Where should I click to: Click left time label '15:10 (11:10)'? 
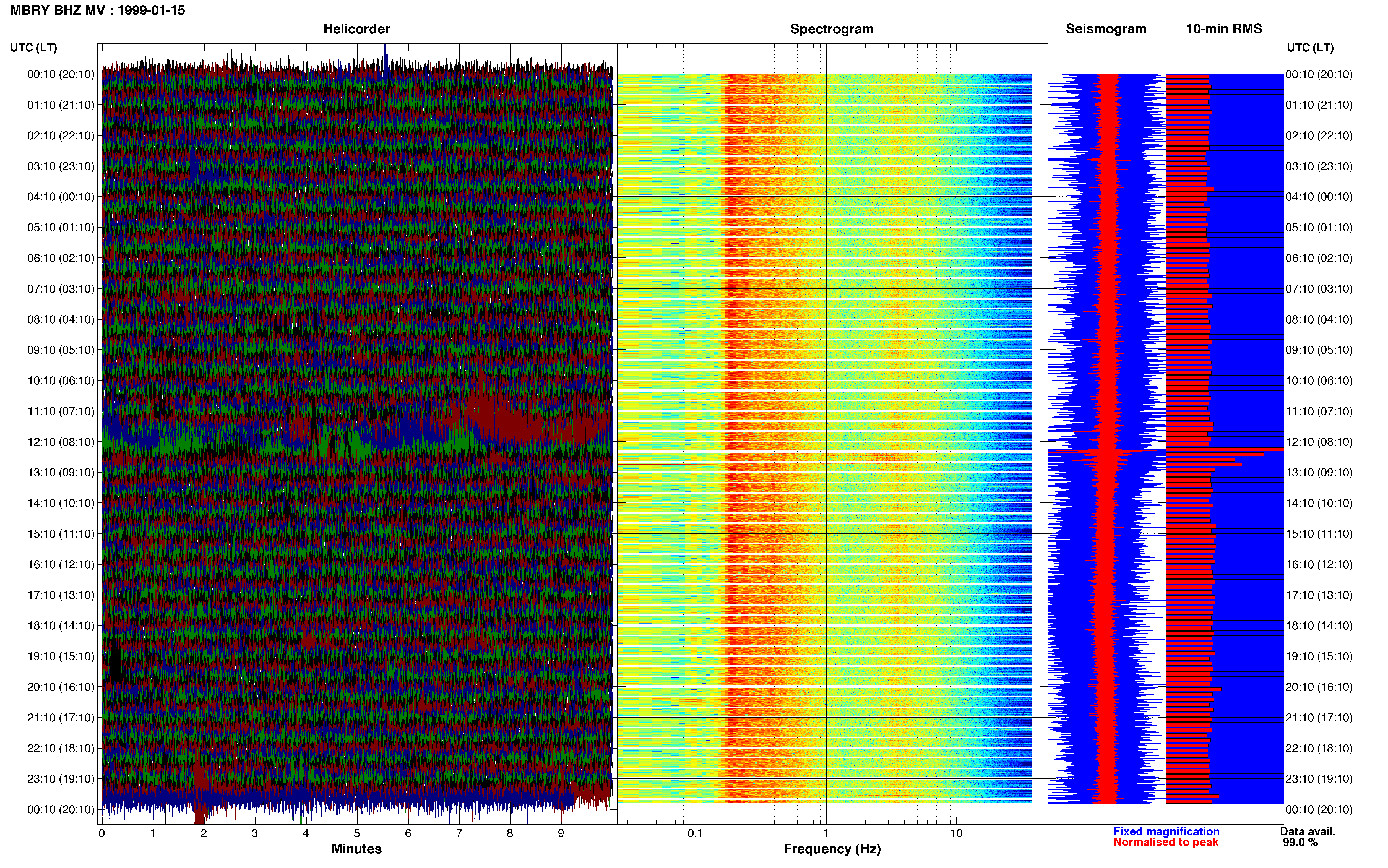click(x=61, y=534)
